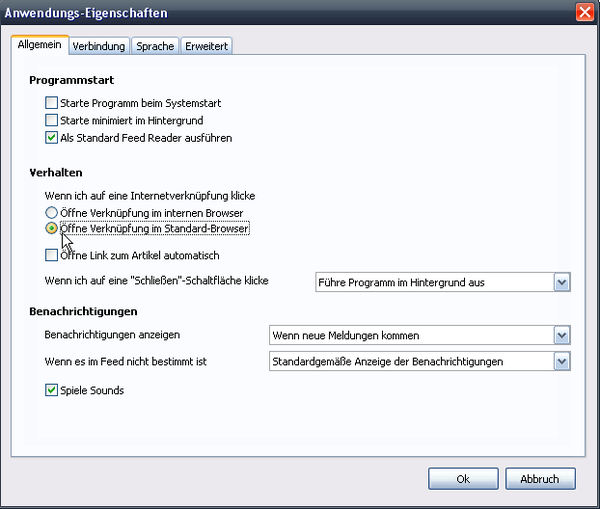
Task: Disable the Spiele Sounds checkbox
Action: [x=52, y=390]
